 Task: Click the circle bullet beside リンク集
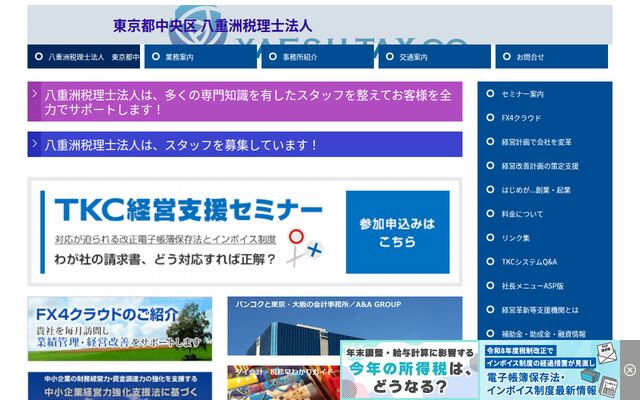(490, 238)
